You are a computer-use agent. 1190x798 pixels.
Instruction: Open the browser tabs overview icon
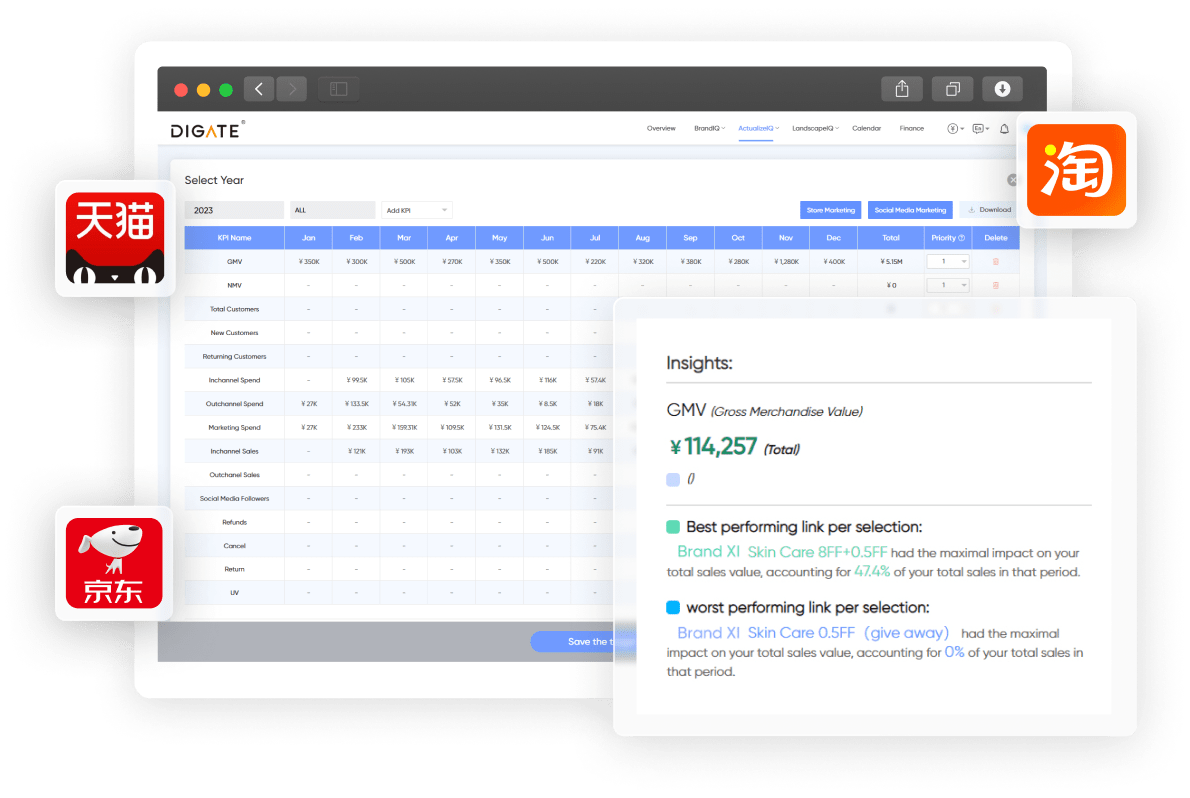952,89
